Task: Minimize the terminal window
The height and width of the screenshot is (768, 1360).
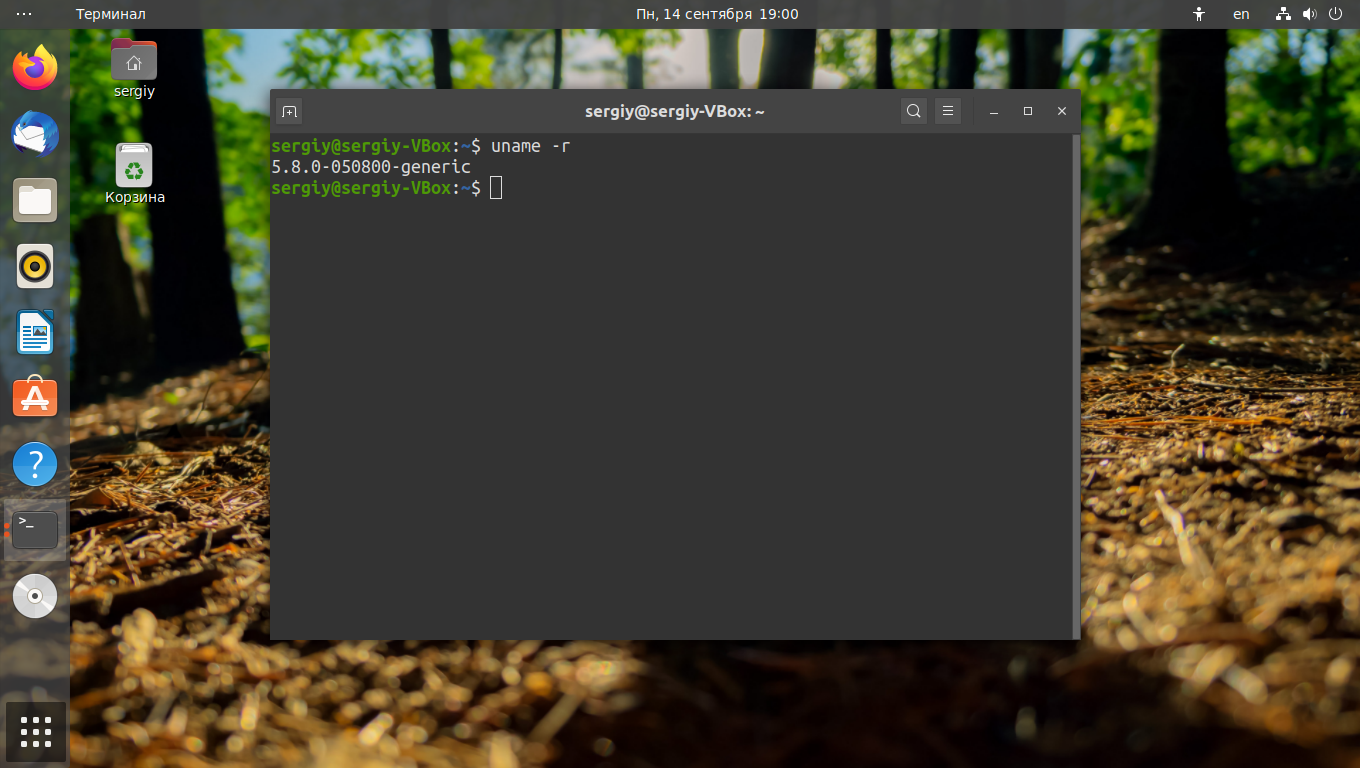Action: (x=994, y=111)
